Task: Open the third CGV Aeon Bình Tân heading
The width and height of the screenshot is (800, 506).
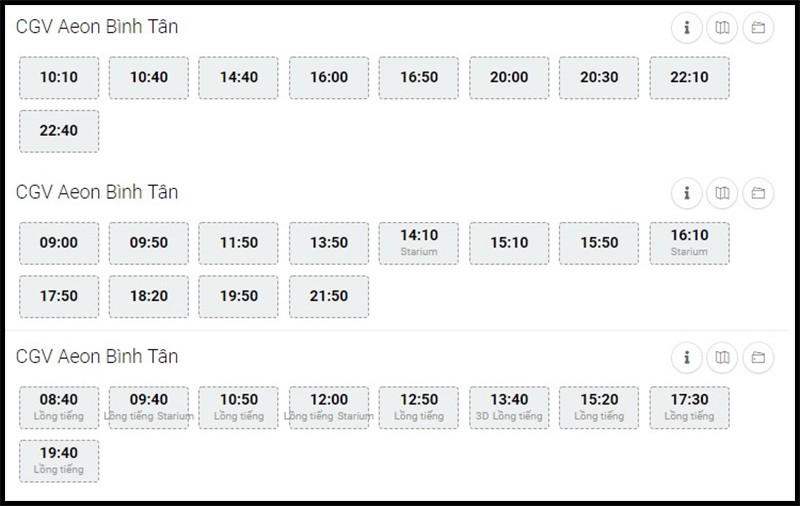Action: click(97, 357)
